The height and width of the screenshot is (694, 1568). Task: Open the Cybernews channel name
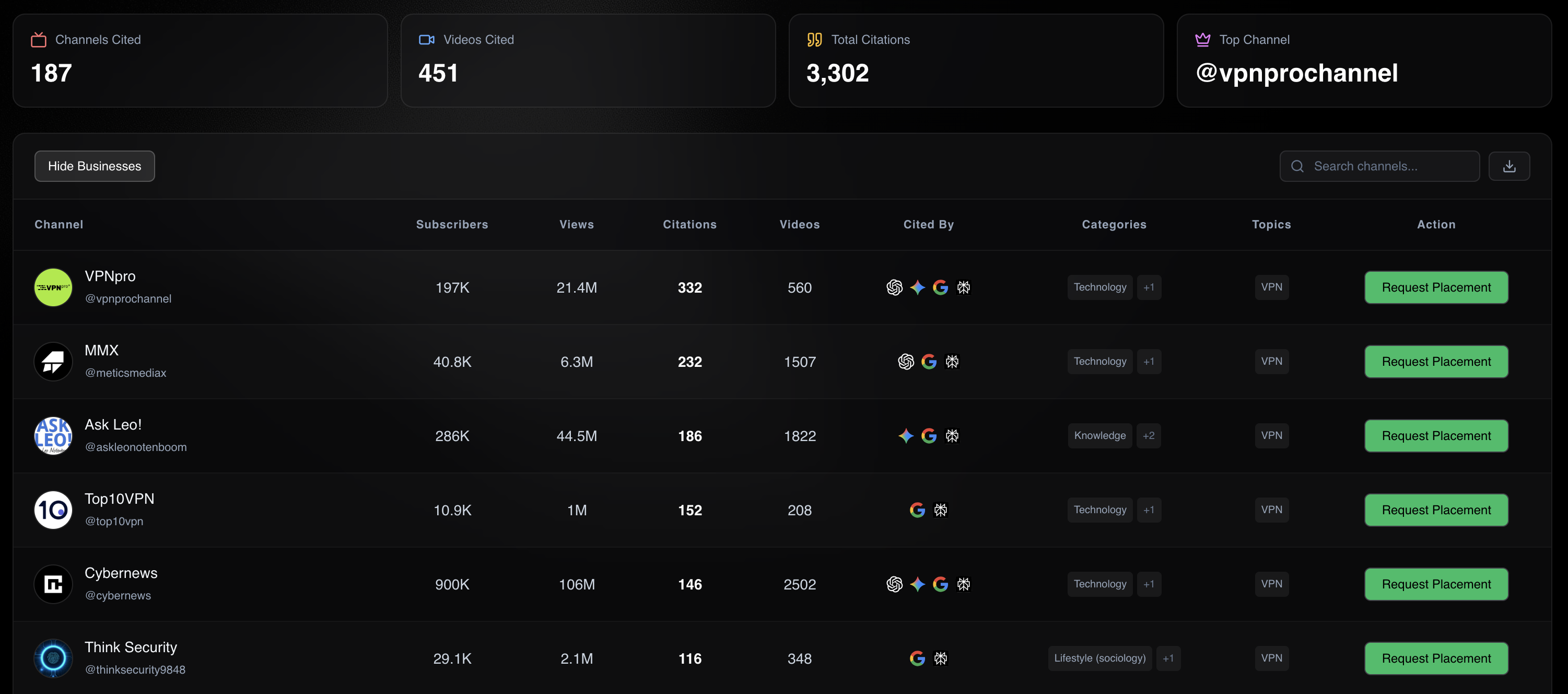point(121,573)
